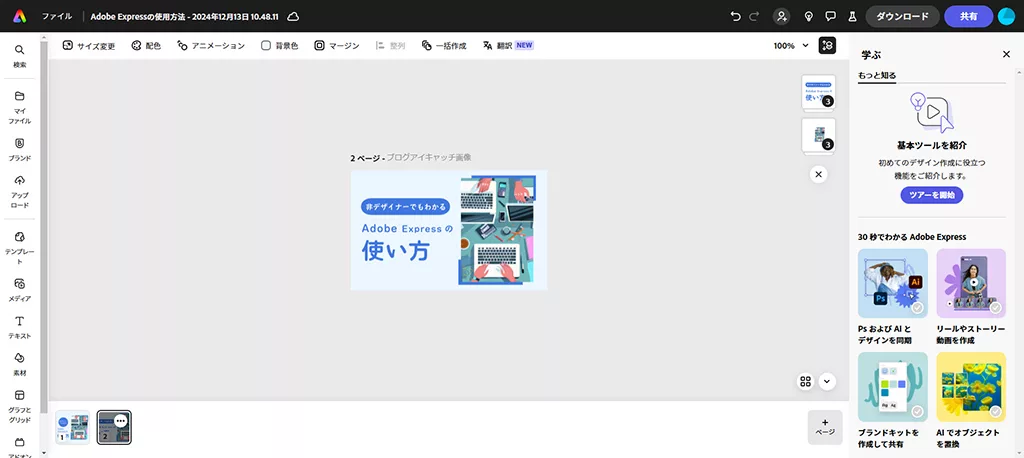Invite collaborators with the person-plus icon
Screen dimensions: 1024x458
click(781, 16)
